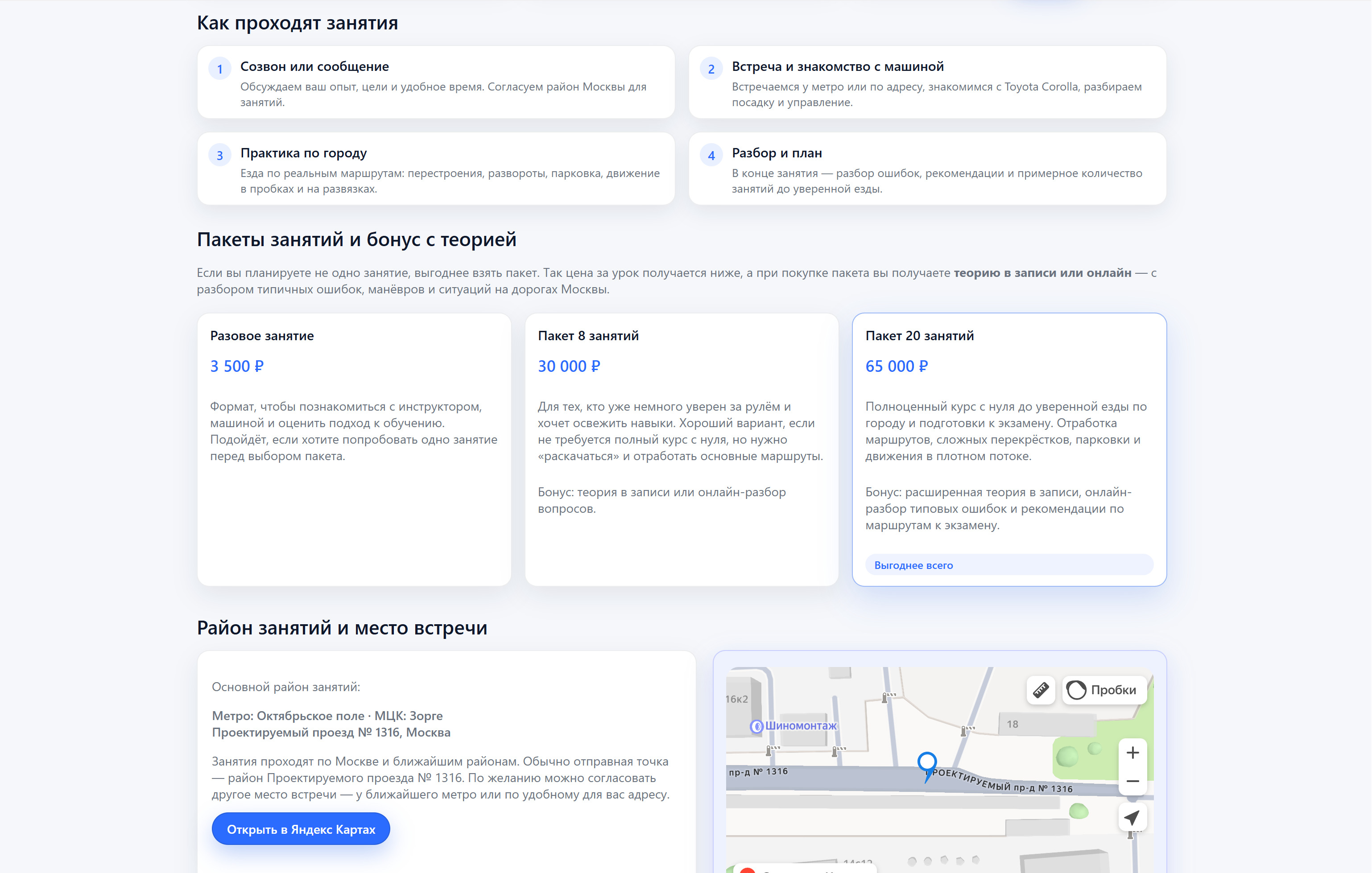1372x873 pixels.
Task: Click the 30 000 ₽ price label
Action: [569, 366]
